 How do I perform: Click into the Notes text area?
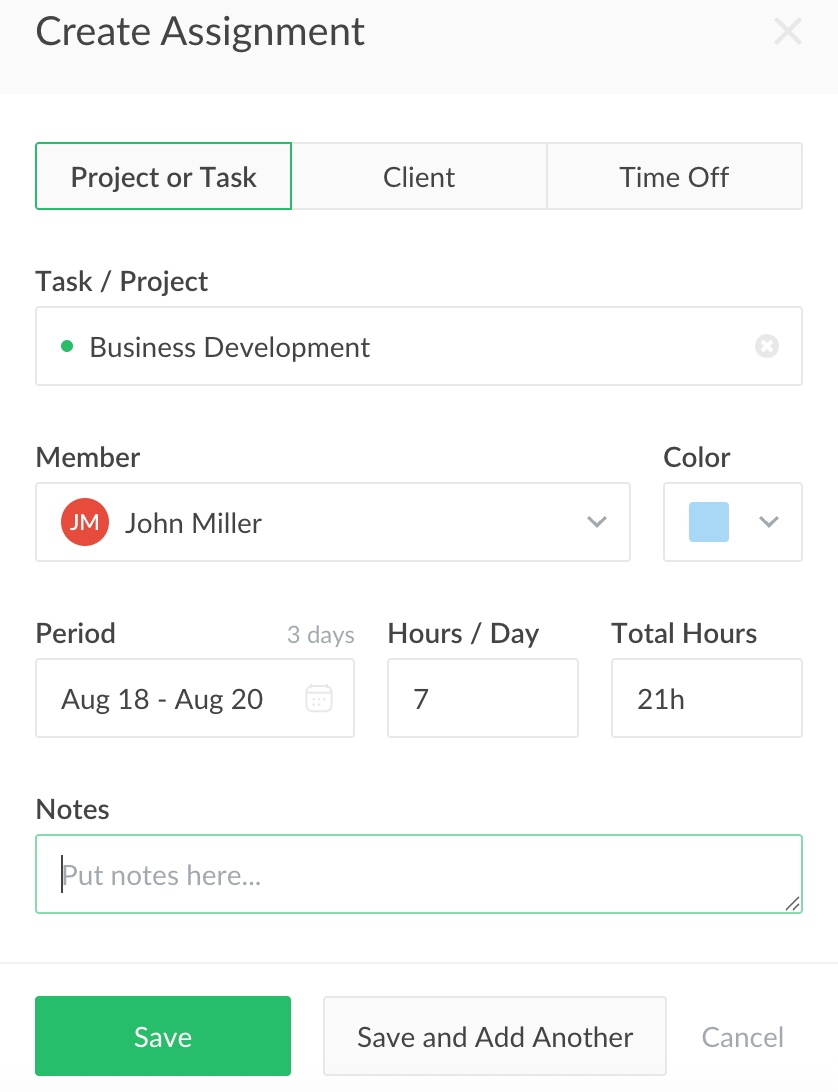[419, 874]
